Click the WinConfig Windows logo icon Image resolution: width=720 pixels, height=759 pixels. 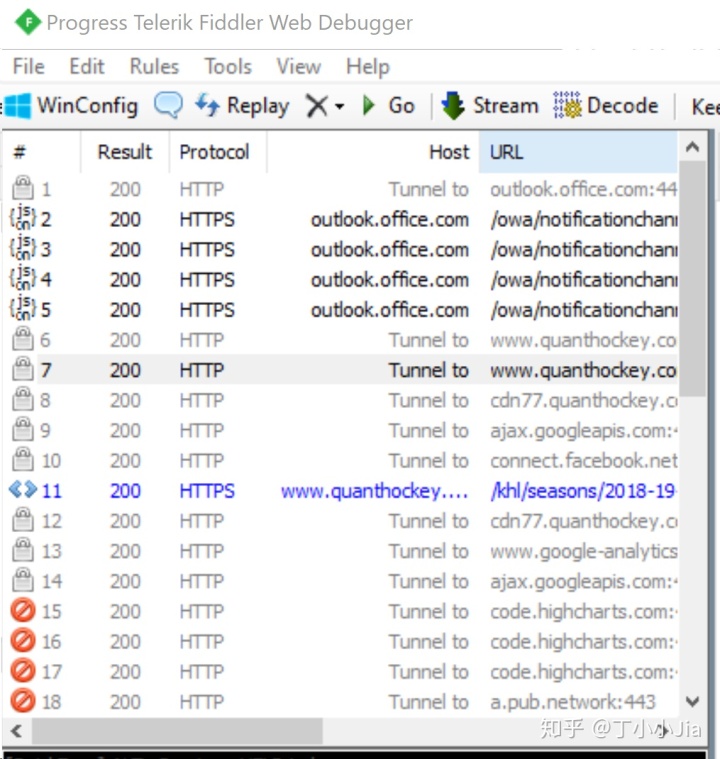point(17,106)
